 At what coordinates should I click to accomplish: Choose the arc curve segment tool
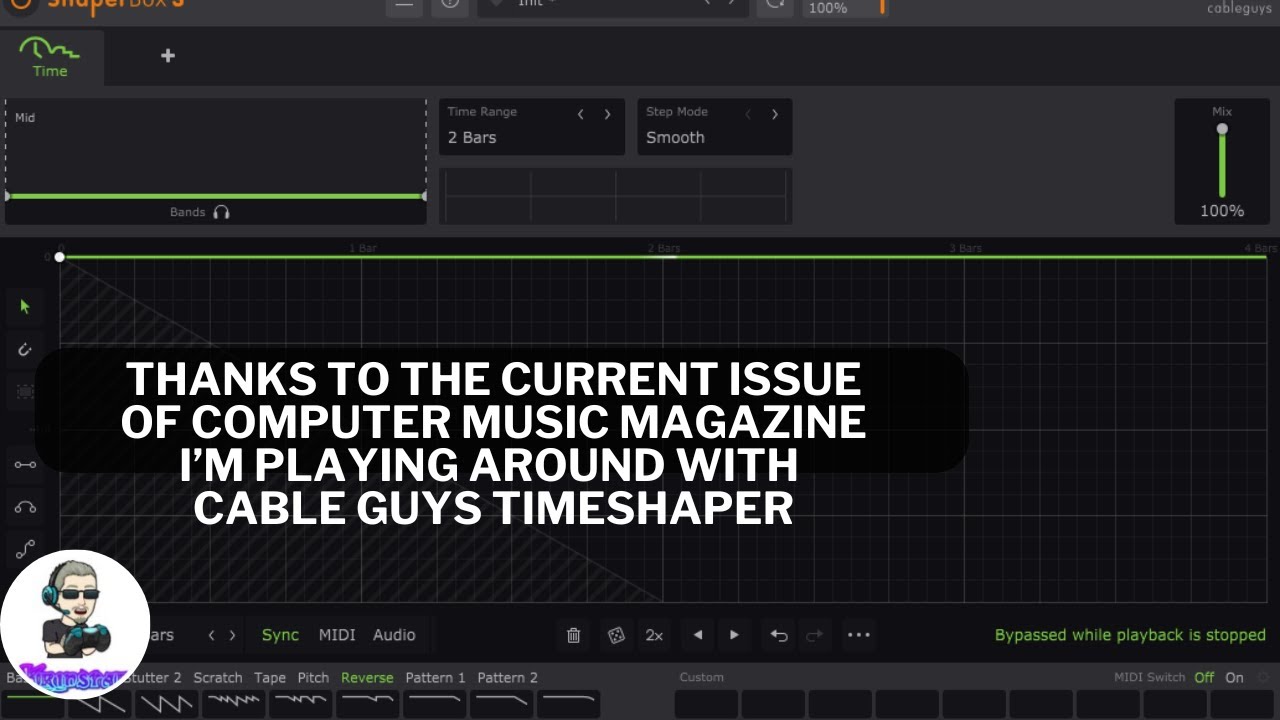coord(26,507)
